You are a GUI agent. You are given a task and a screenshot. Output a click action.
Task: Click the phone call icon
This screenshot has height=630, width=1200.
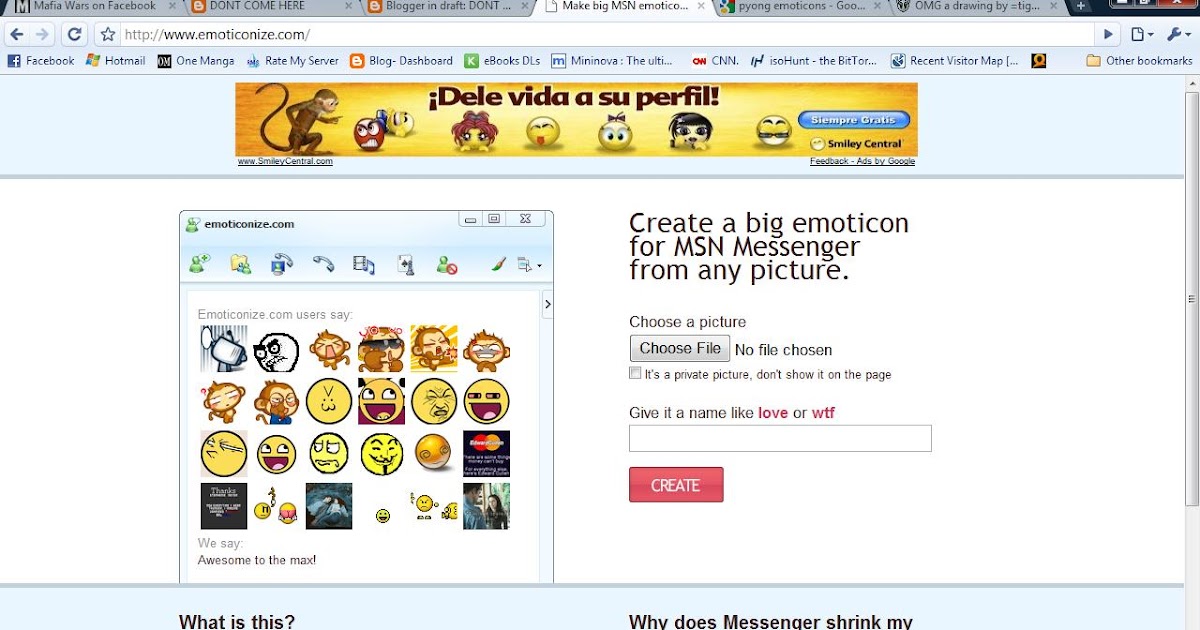pyautogui.click(x=322, y=263)
